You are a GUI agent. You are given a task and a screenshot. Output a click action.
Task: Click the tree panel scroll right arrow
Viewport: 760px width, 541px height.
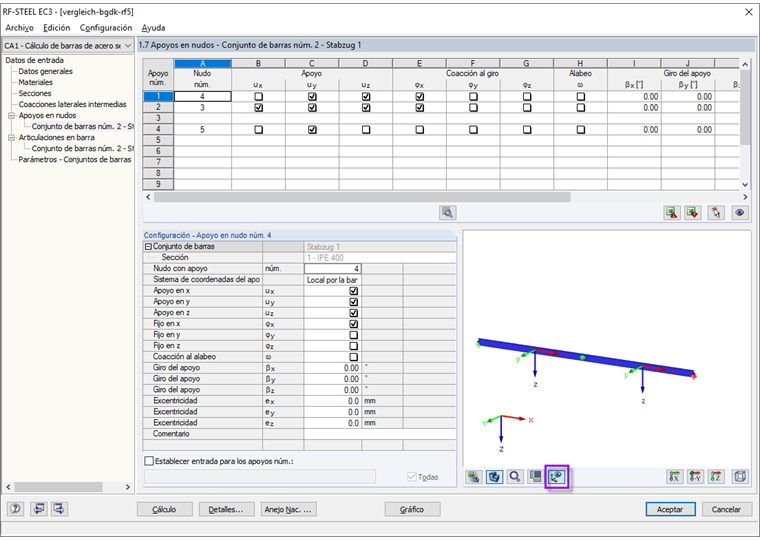[128, 487]
